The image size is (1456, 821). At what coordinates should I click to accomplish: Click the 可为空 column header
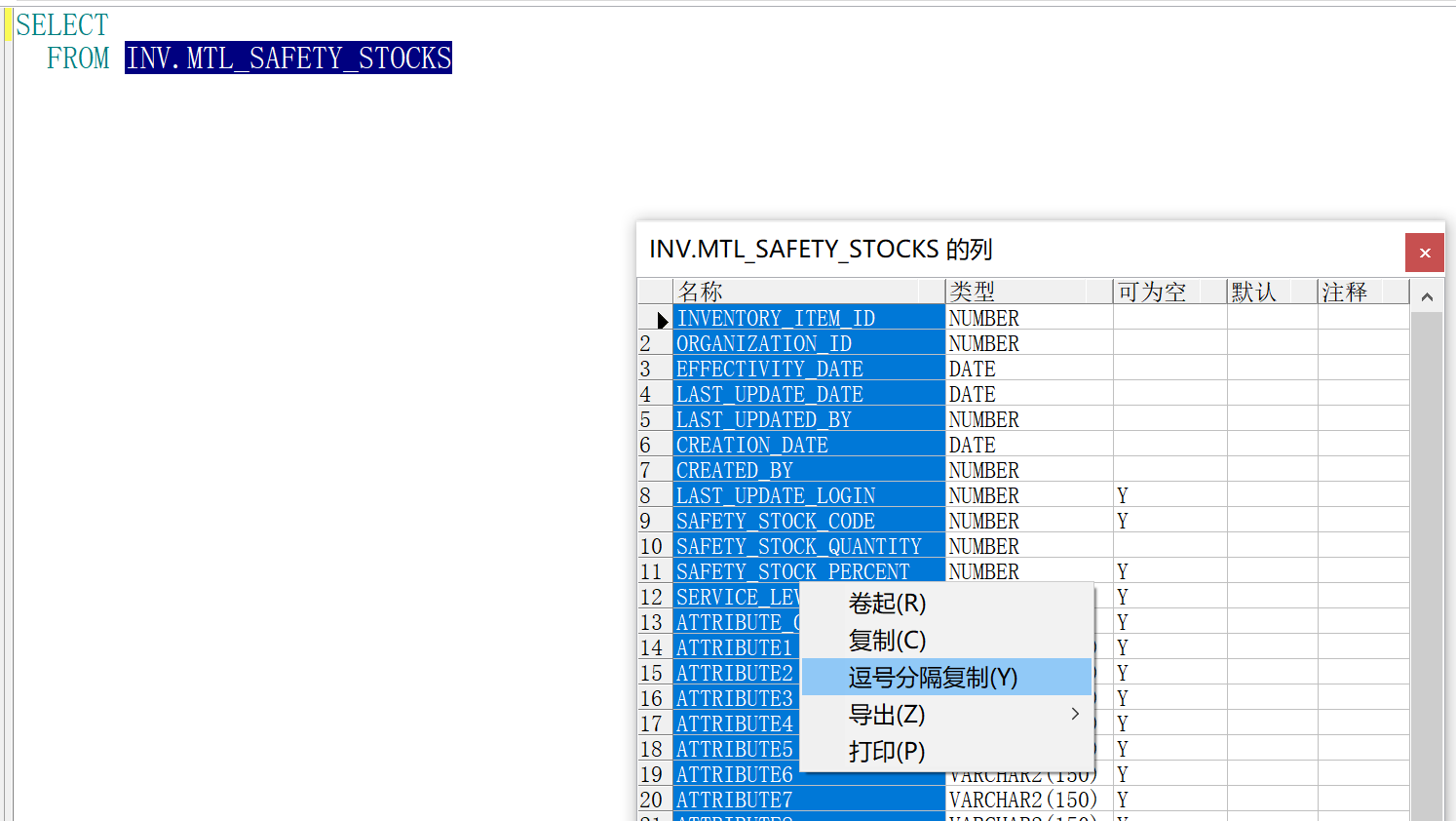coord(1155,292)
